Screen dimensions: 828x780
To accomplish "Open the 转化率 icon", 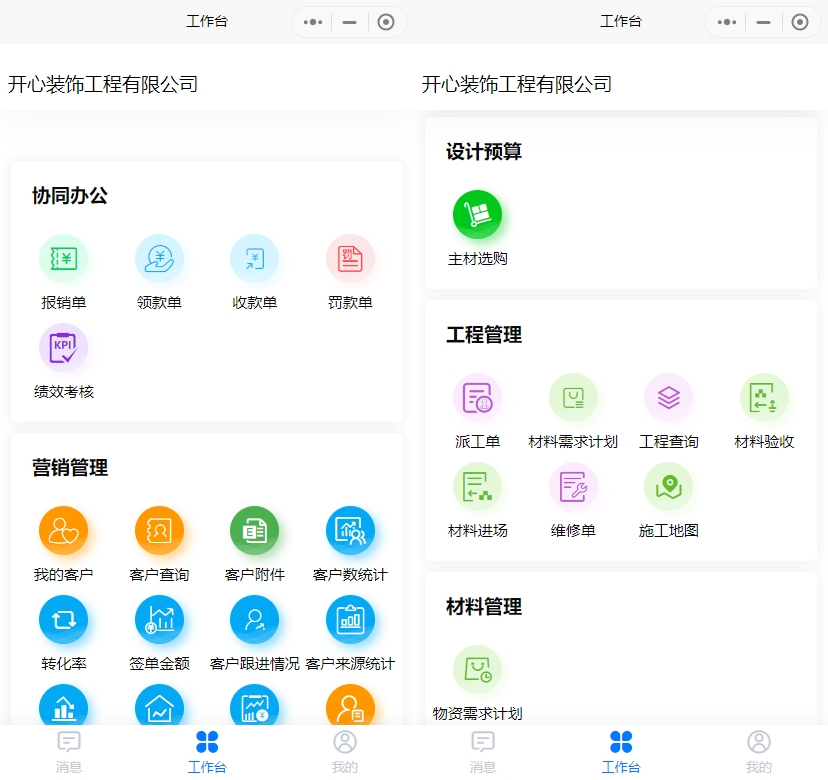I will (x=63, y=619).
